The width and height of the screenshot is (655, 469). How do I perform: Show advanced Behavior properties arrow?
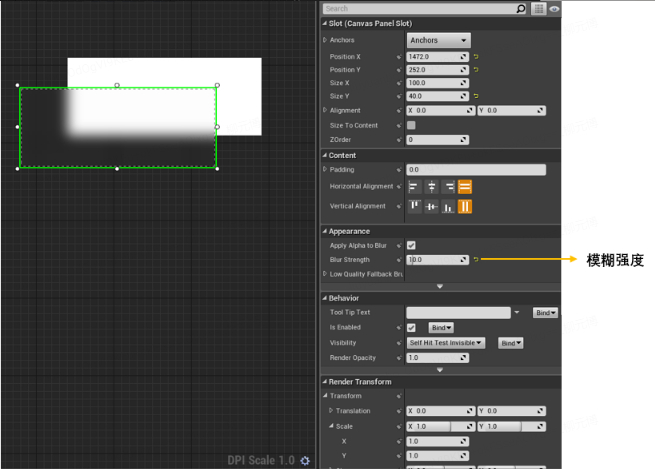click(x=440, y=370)
